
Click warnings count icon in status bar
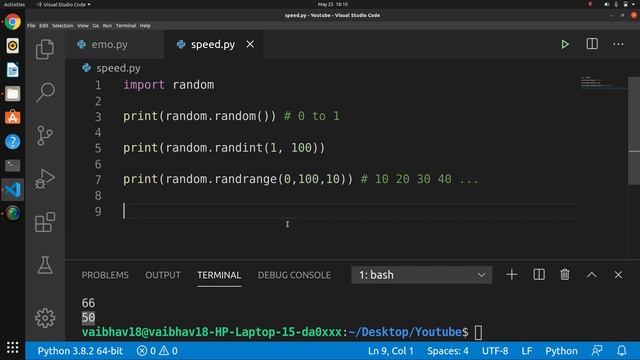tap(169, 351)
